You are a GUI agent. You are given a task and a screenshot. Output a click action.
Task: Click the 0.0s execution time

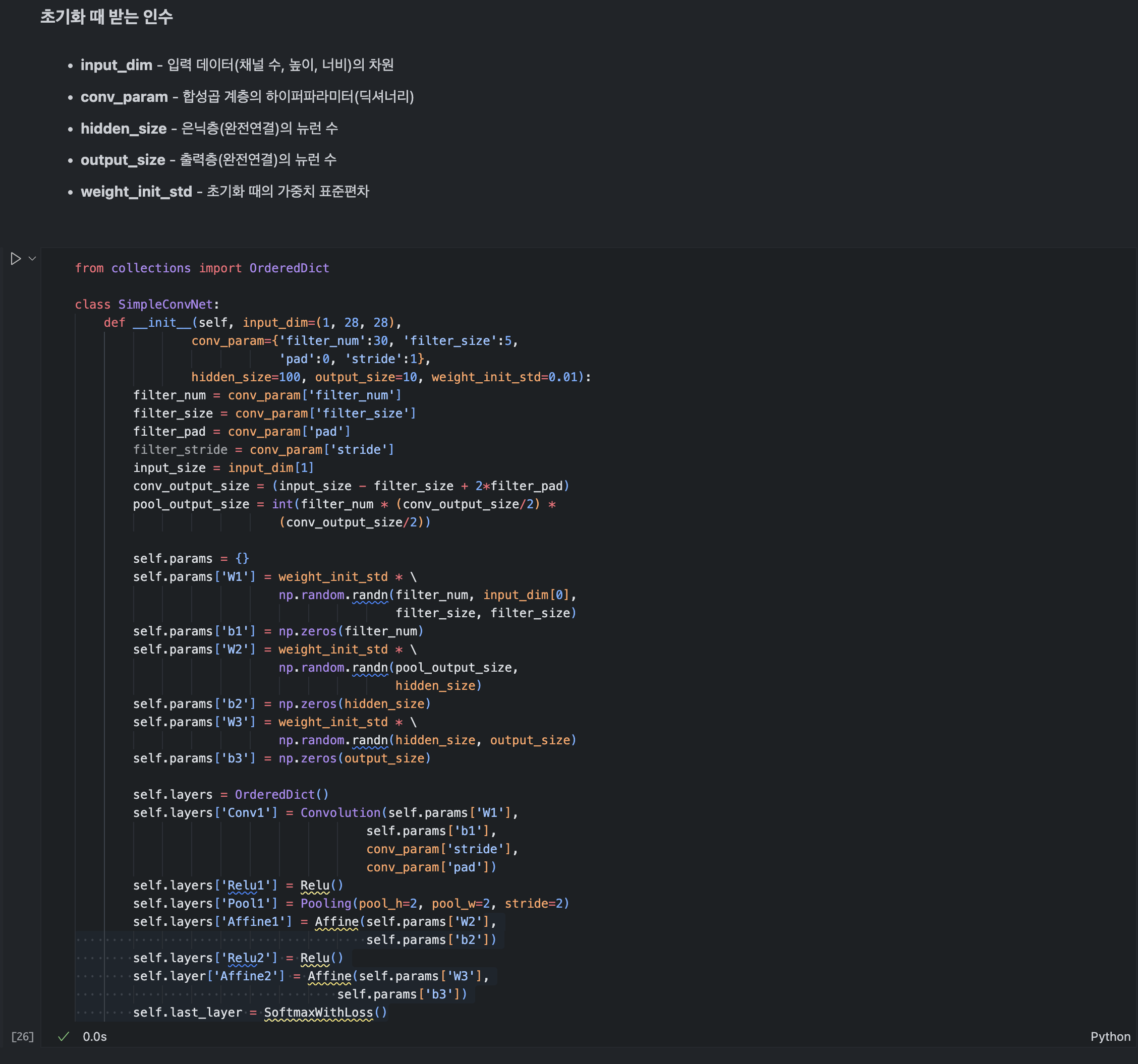point(94,1037)
